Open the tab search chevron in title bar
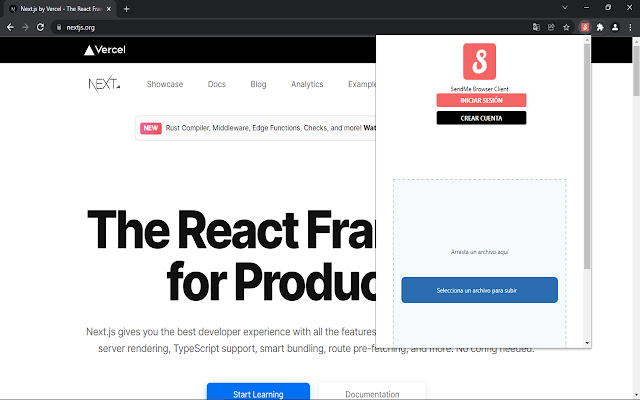 [565, 7]
